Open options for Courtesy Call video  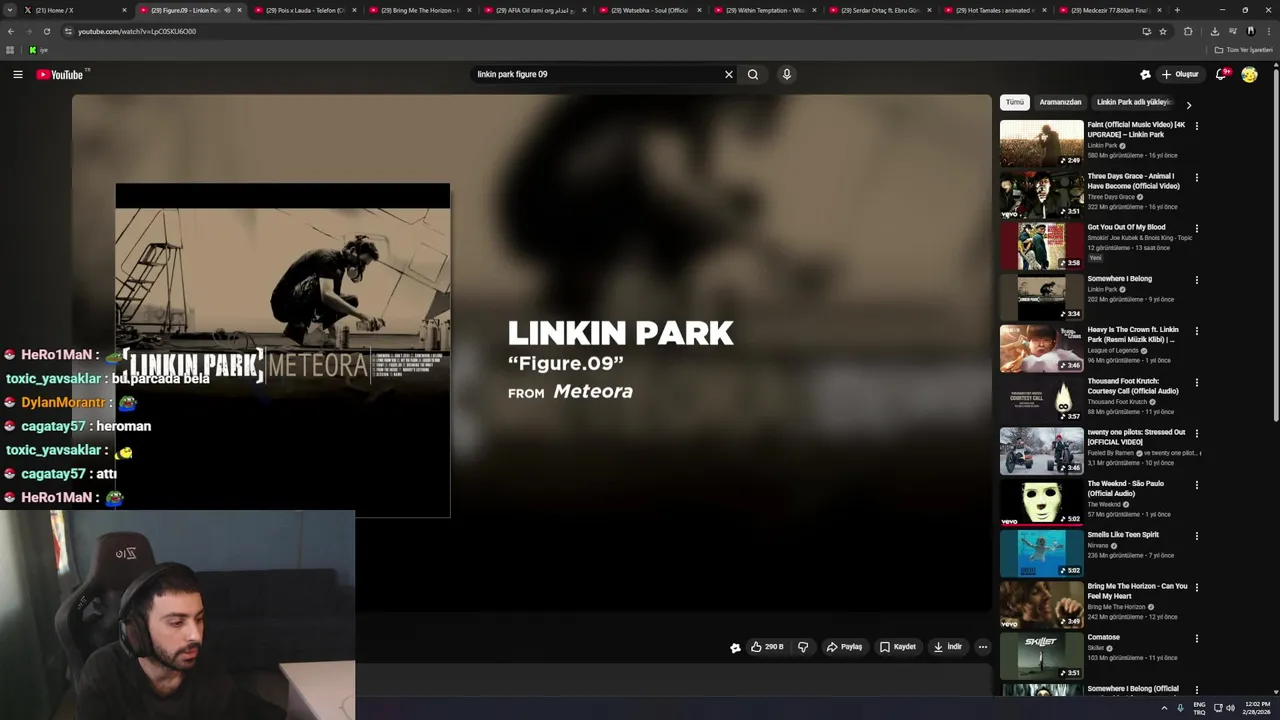pos(1196,382)
